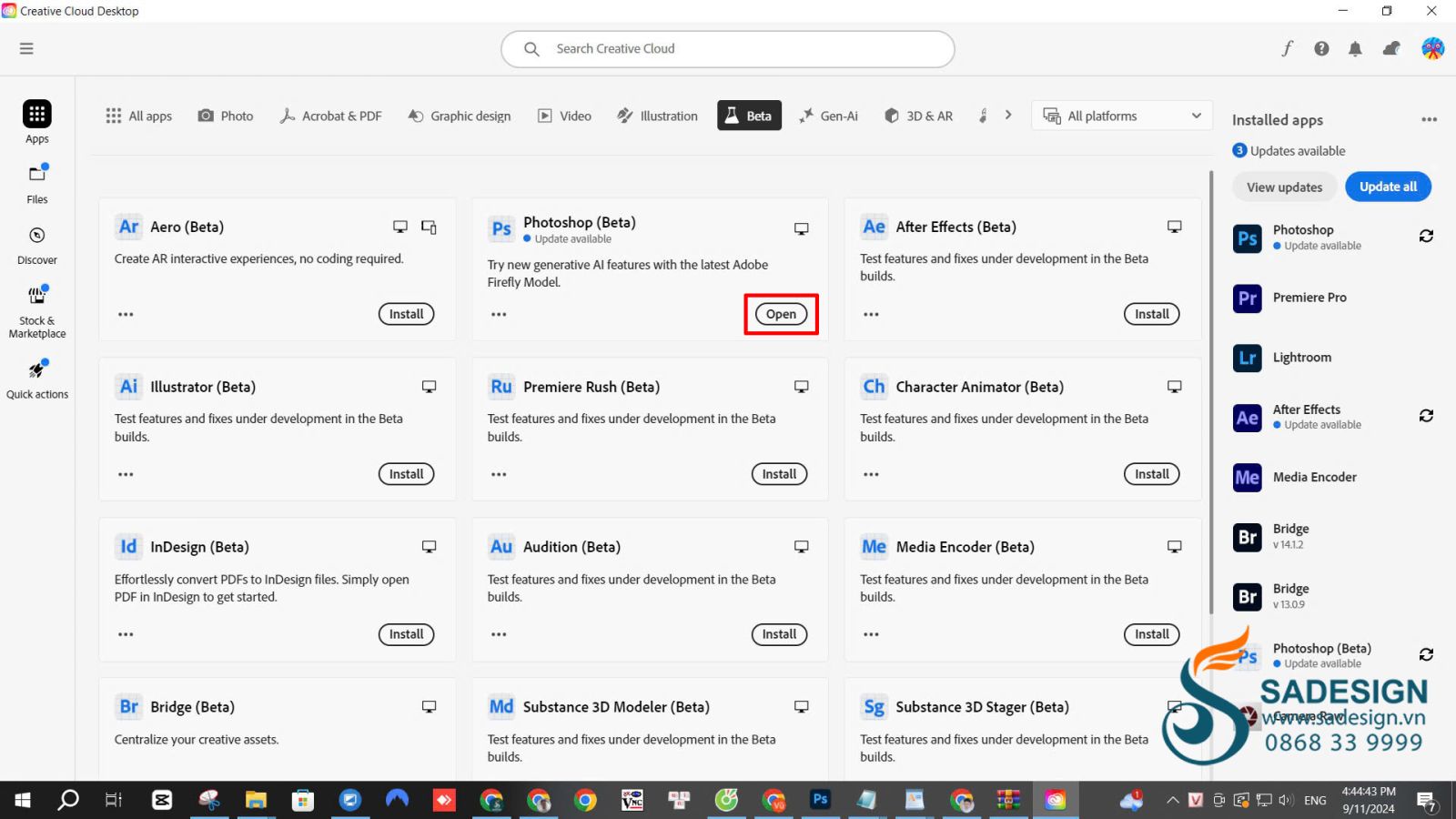Install Aero (Beta)
This screenshot has width=1456, height=819.
[x=406, y=314]
